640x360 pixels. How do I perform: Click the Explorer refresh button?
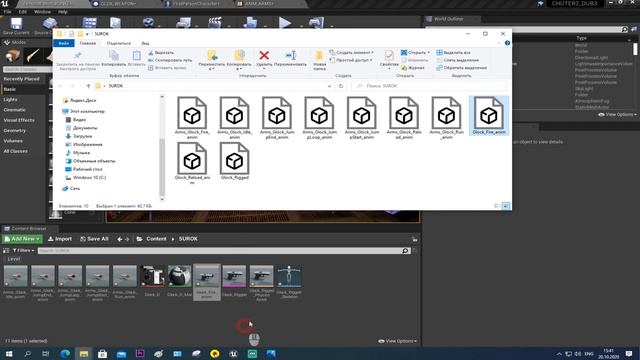[341, 86]
